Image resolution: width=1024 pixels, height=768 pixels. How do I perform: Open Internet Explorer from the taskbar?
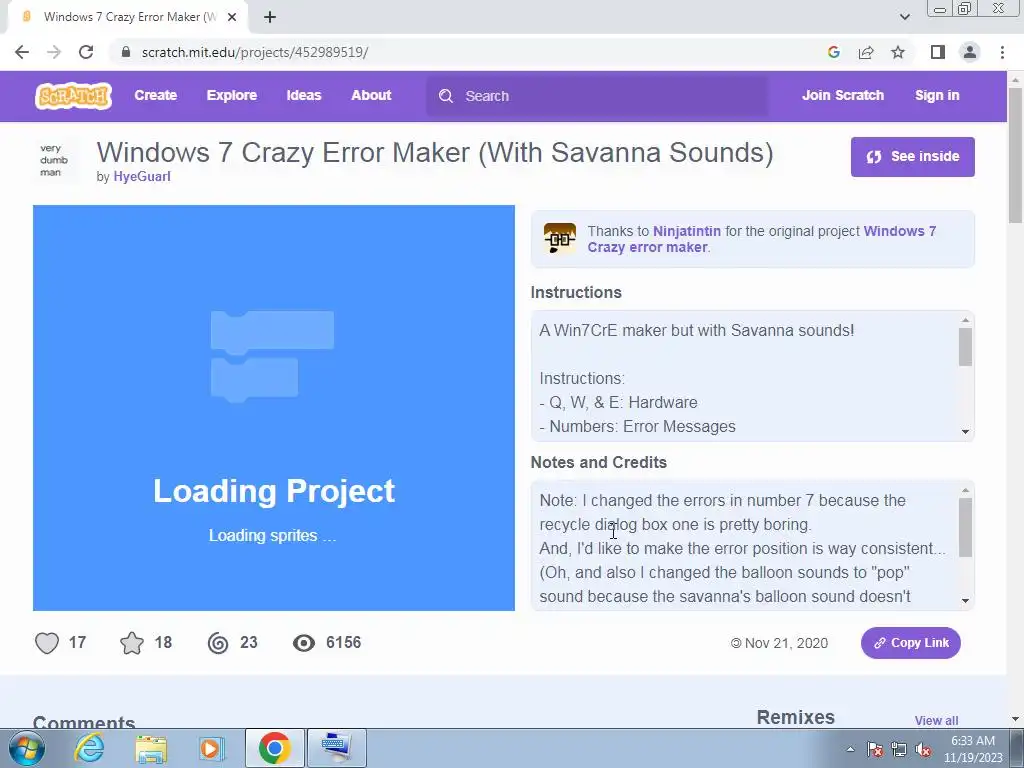click(89, 748)
